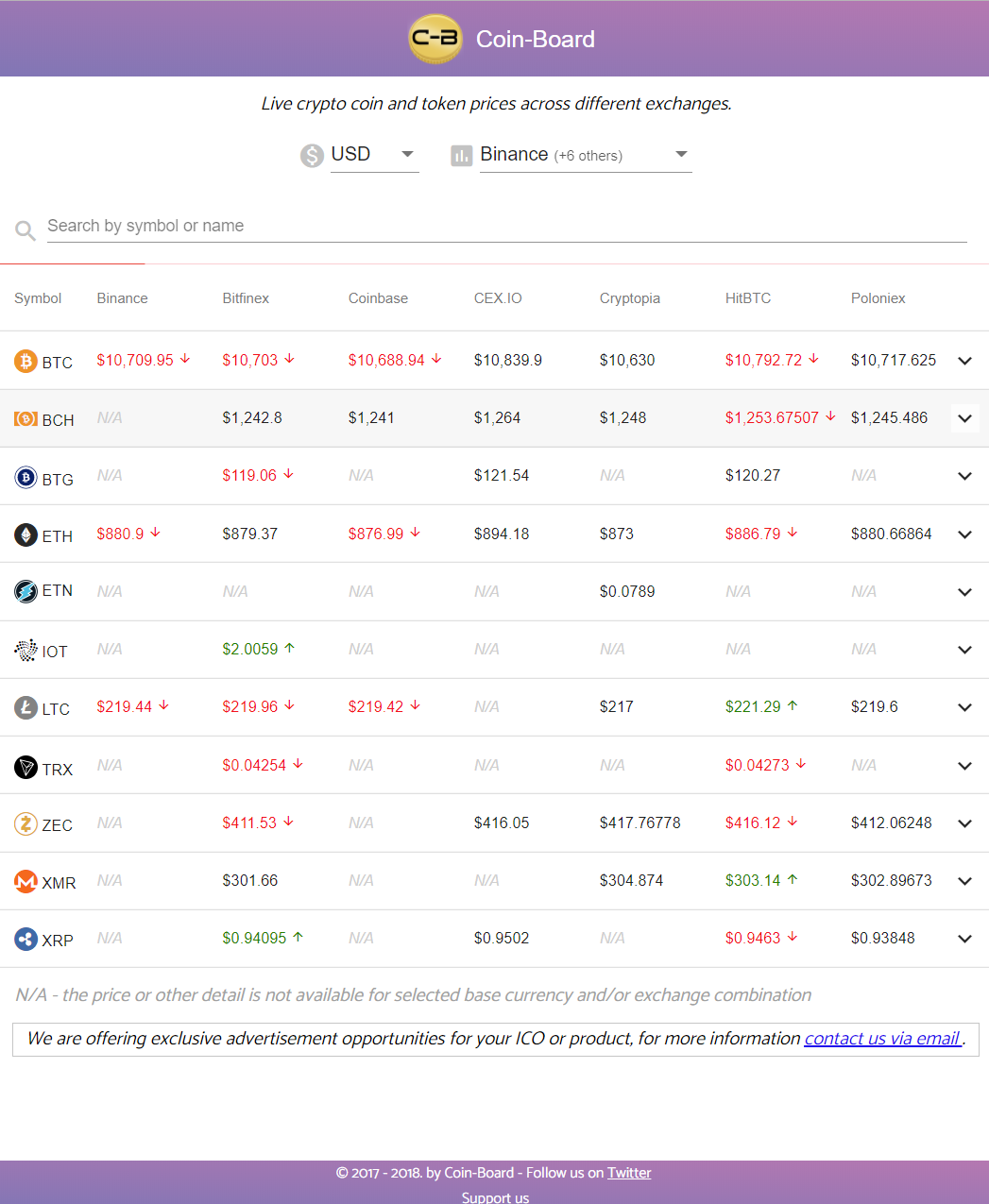Screen dimensions: 989x1204
Task: Click the Zcash ZEC icon
Action: click(26, 823)
